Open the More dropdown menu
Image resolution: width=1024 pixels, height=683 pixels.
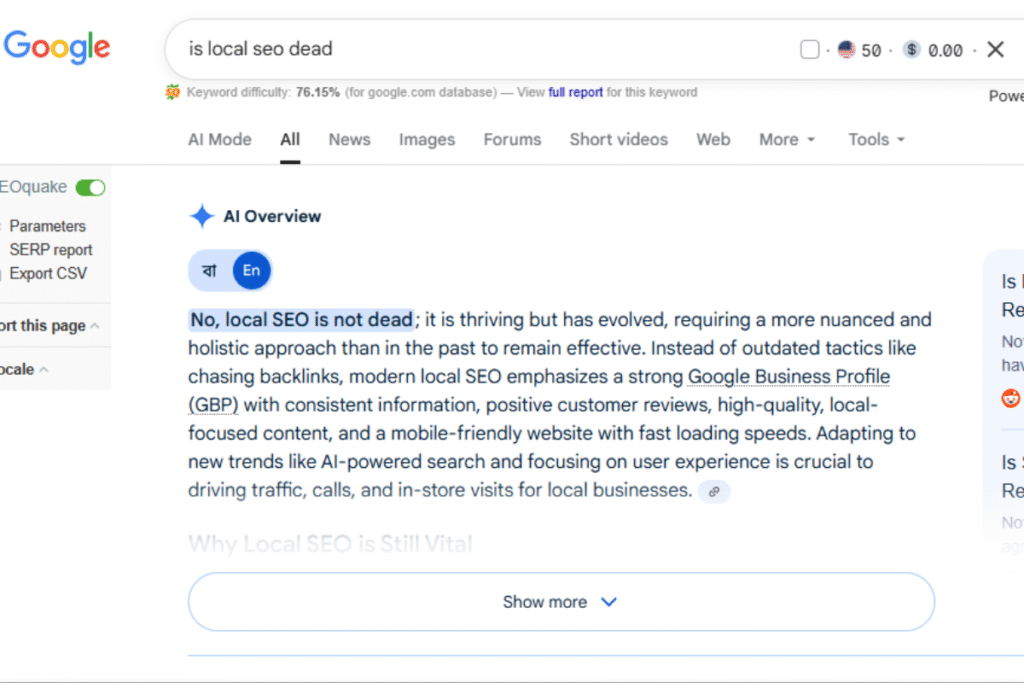tap(786, 140)
